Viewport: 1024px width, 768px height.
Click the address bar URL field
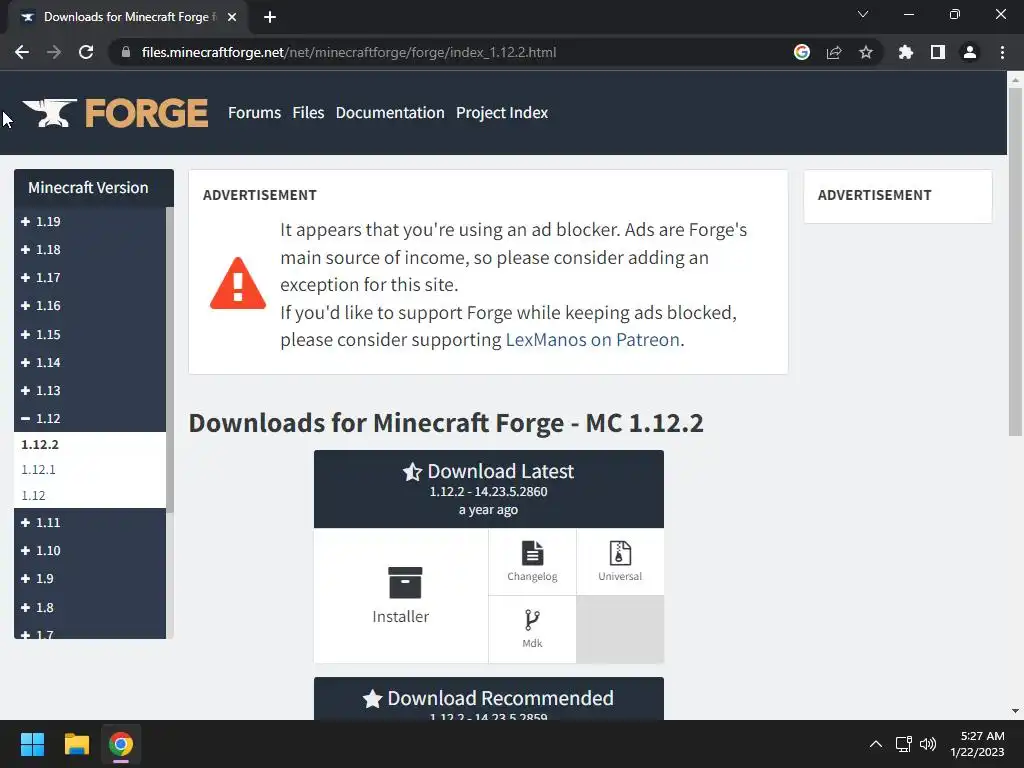pos(451,52)
